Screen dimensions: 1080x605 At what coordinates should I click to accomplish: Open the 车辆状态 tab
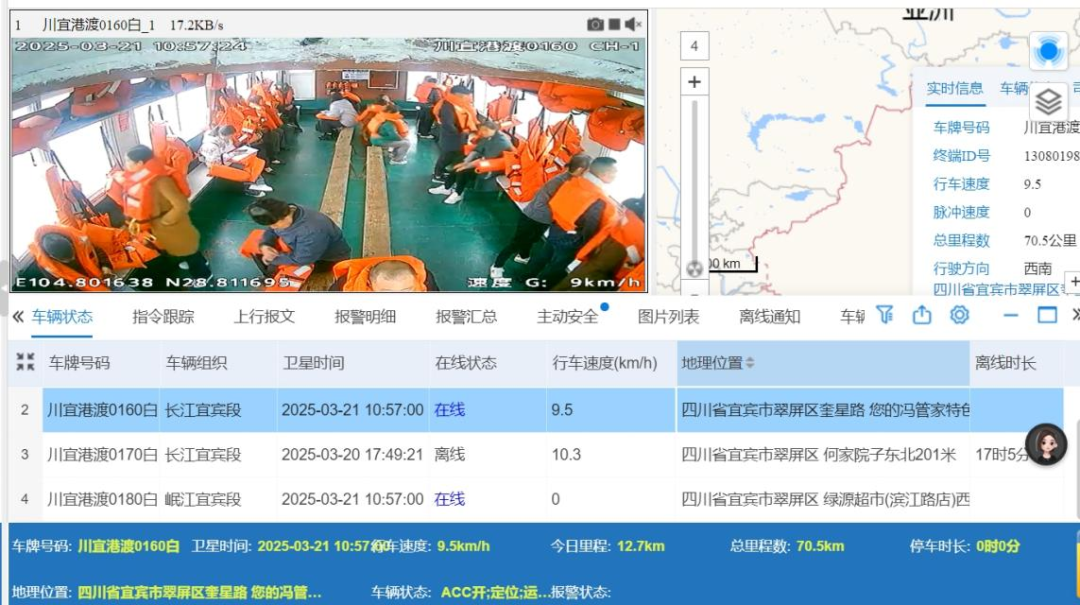62,317
